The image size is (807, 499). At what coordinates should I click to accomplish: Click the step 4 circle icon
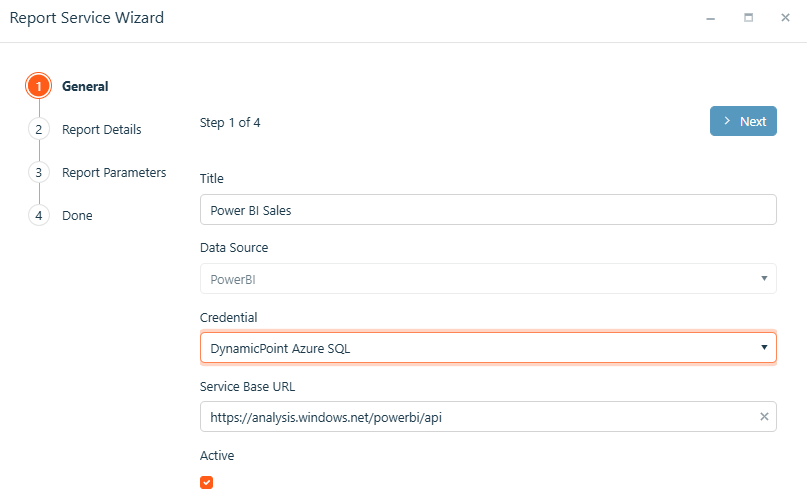[39, 215]
